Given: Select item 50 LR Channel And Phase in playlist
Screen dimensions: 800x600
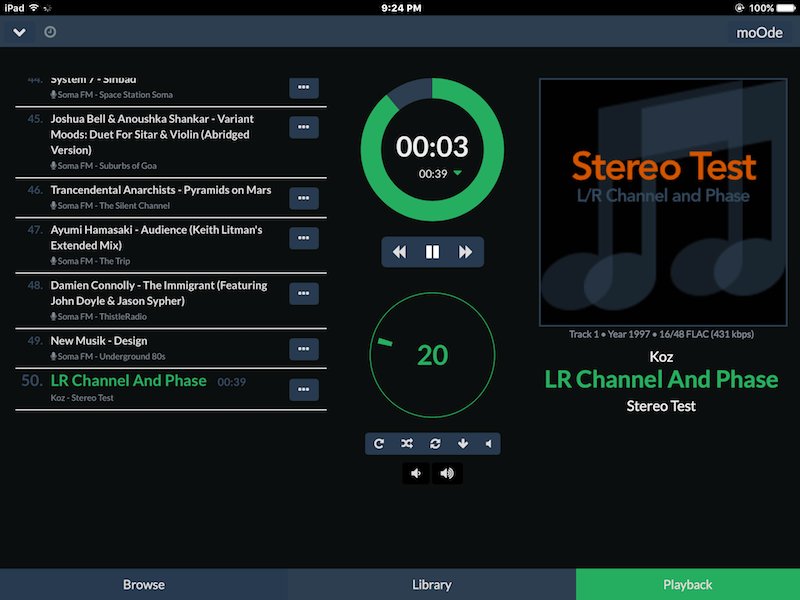Looking at the screenshot, I should point(129,381).
